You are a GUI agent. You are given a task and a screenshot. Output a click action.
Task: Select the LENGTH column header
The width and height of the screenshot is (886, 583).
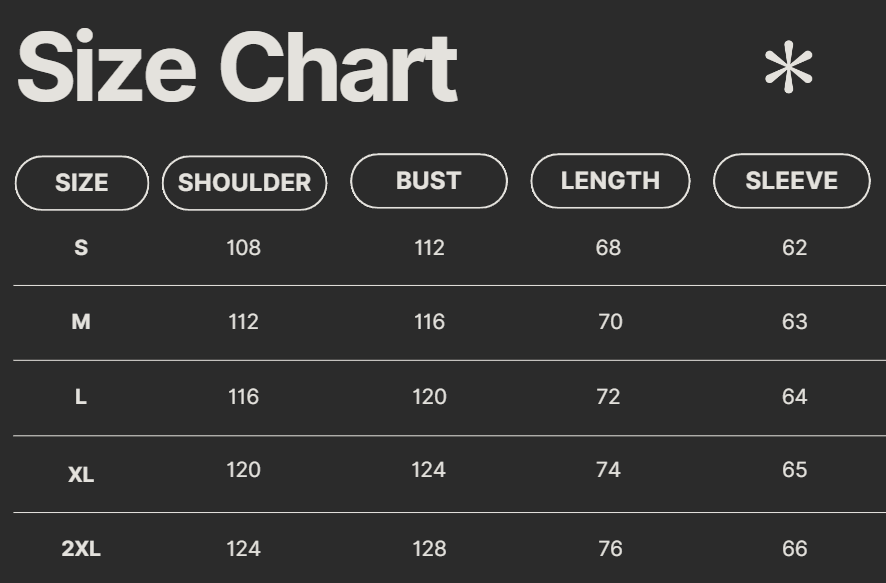(610, 181)
